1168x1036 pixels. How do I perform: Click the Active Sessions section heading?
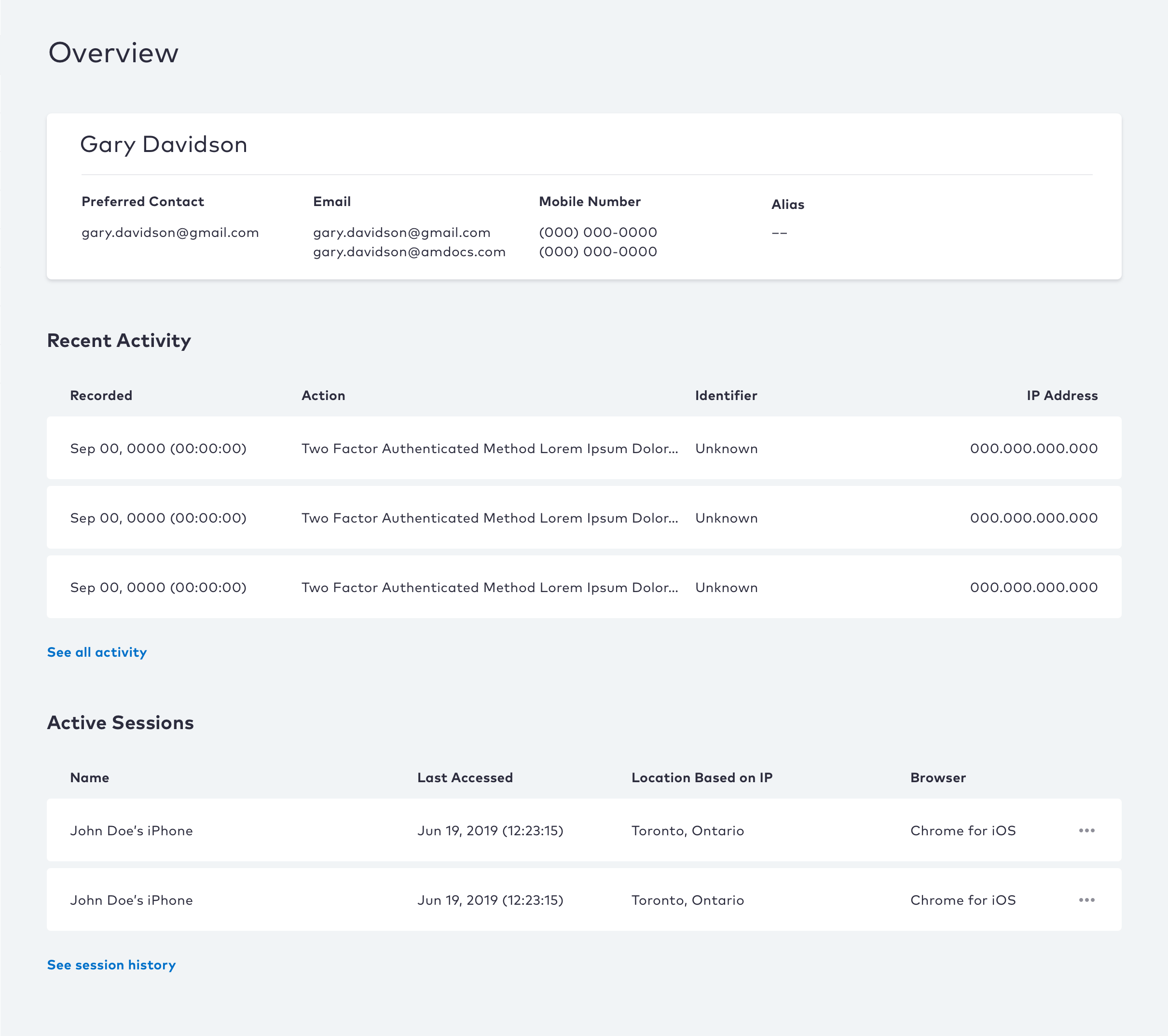[121, 723]
